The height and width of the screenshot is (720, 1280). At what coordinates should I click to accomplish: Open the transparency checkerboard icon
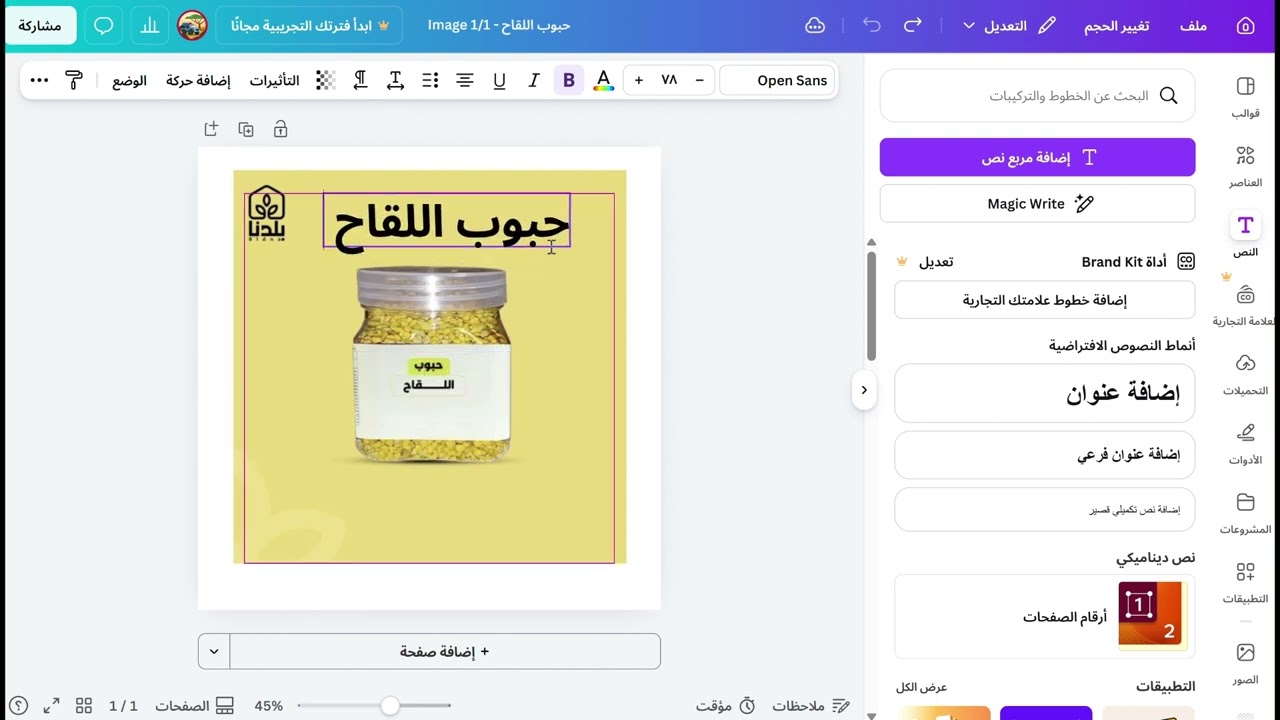pyautogui.click(x=325, y=80)
